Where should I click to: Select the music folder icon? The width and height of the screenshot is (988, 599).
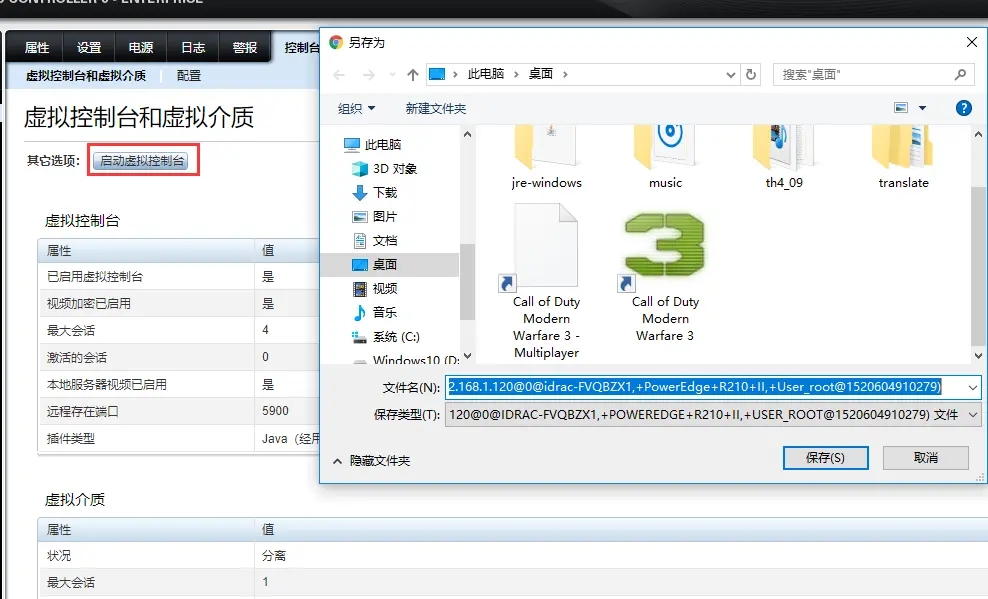665,150
